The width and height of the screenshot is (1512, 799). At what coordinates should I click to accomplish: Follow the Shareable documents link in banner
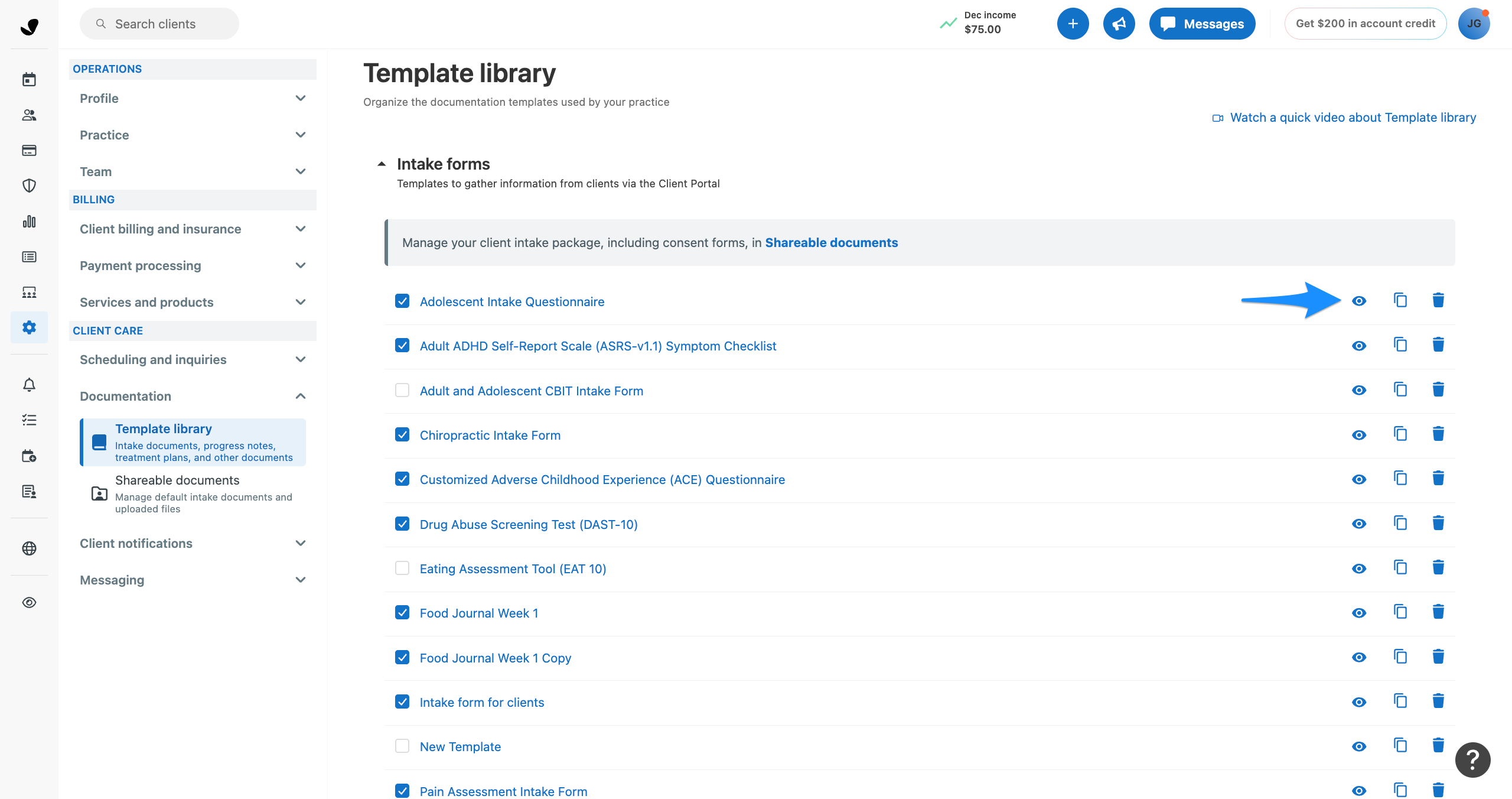point(831,242)
